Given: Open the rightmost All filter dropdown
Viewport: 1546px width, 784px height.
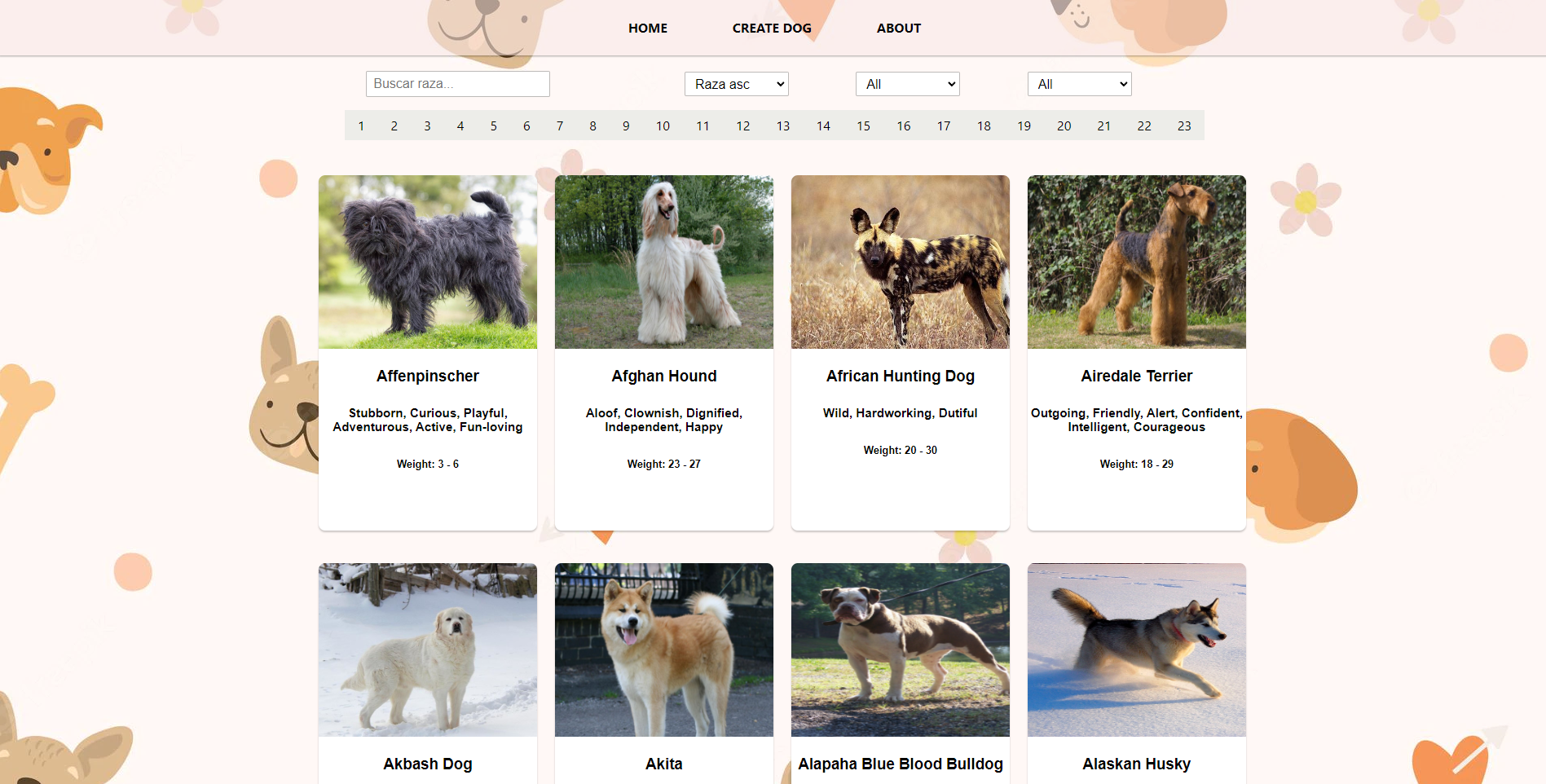Looking at the screenshot, I should coord(1079,83).
